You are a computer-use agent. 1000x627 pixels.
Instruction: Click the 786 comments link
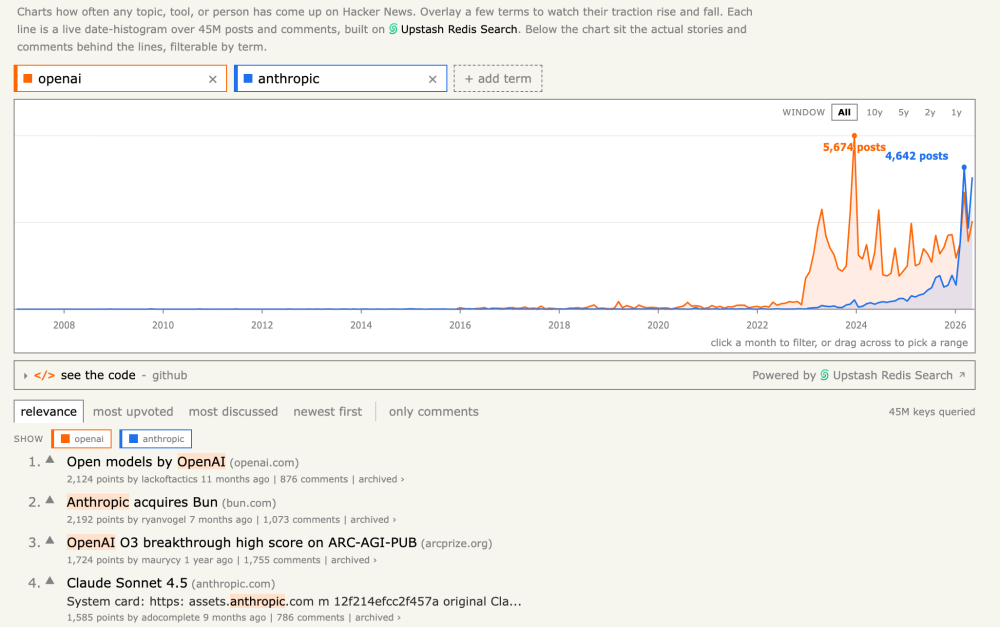311,617
